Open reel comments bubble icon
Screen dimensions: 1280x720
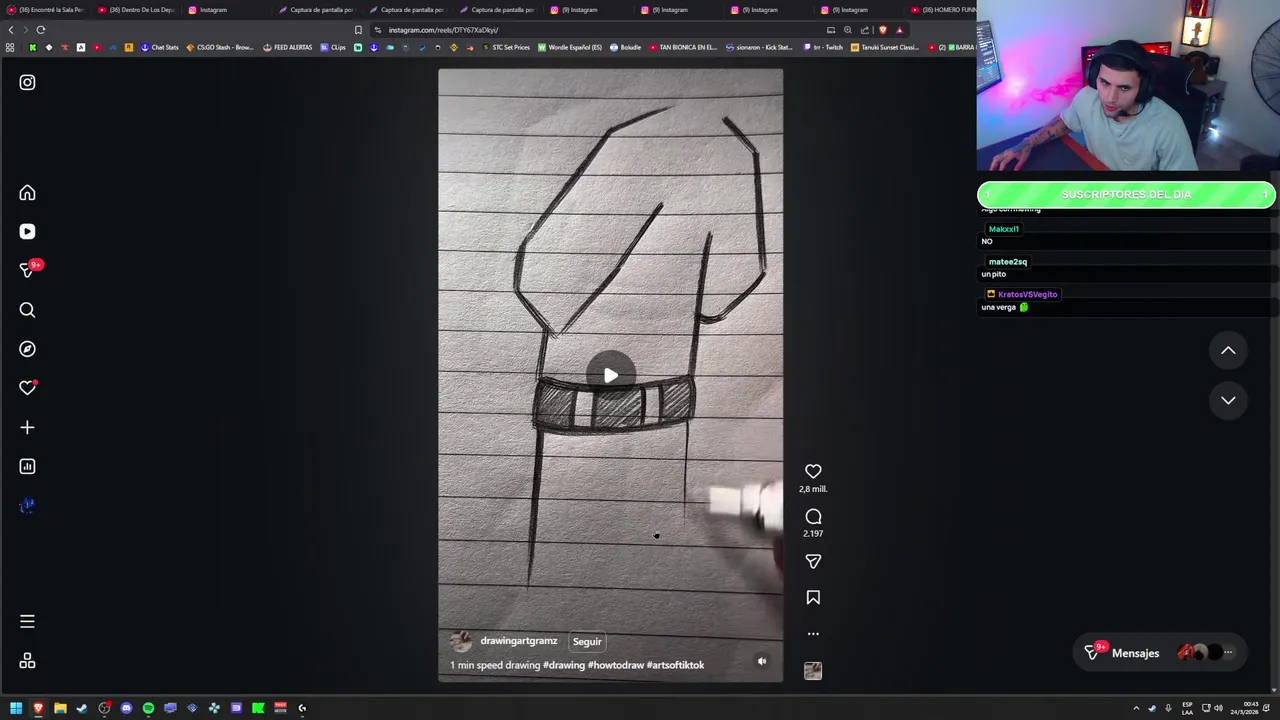813,517
